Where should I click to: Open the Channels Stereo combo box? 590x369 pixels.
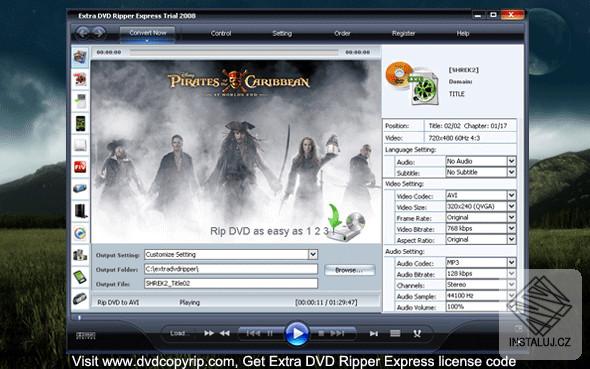coord(481,285)
